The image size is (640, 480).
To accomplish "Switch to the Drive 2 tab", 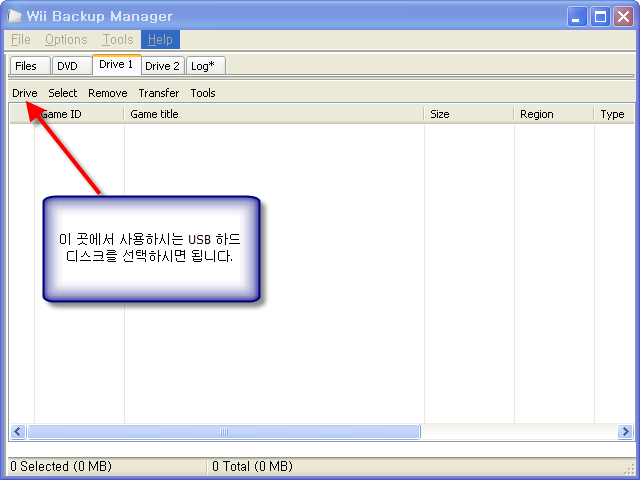I will pyautogui.click(x=163, y=66).
